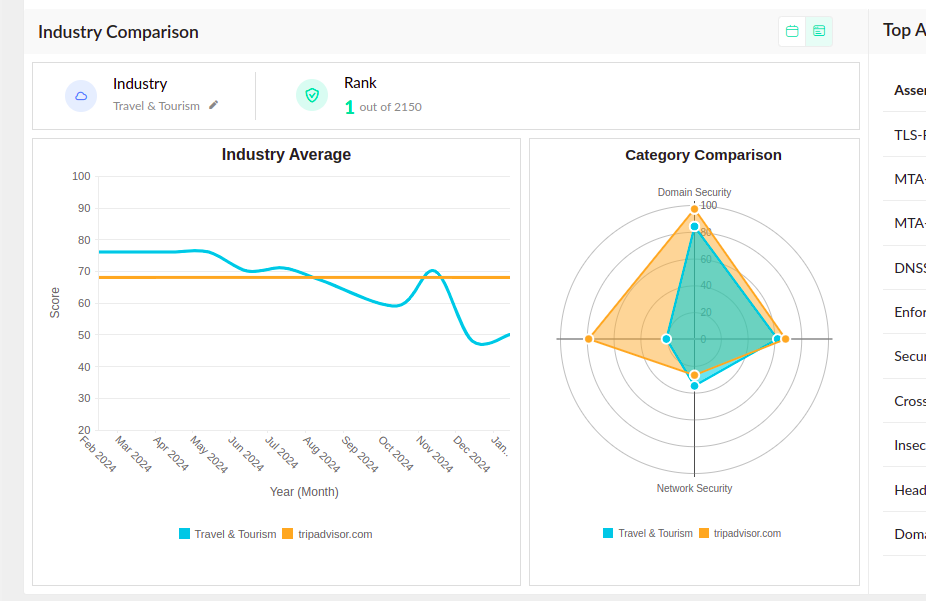Screen dimensions: 926x601
Task: Toggle tripadvisor.com in Category Comparison legend
Action: click(x=745, y=533)
